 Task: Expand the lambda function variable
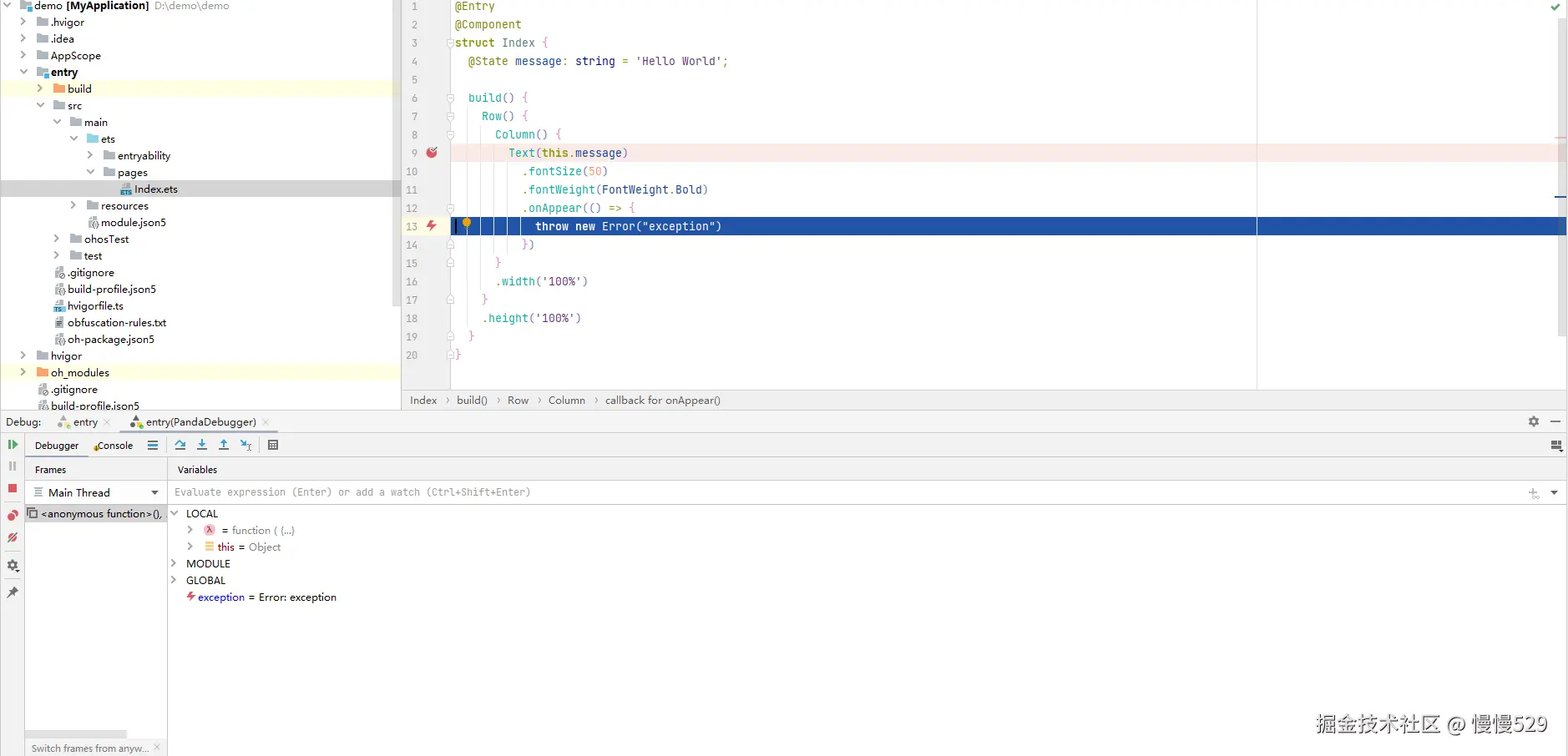point(190,531)
